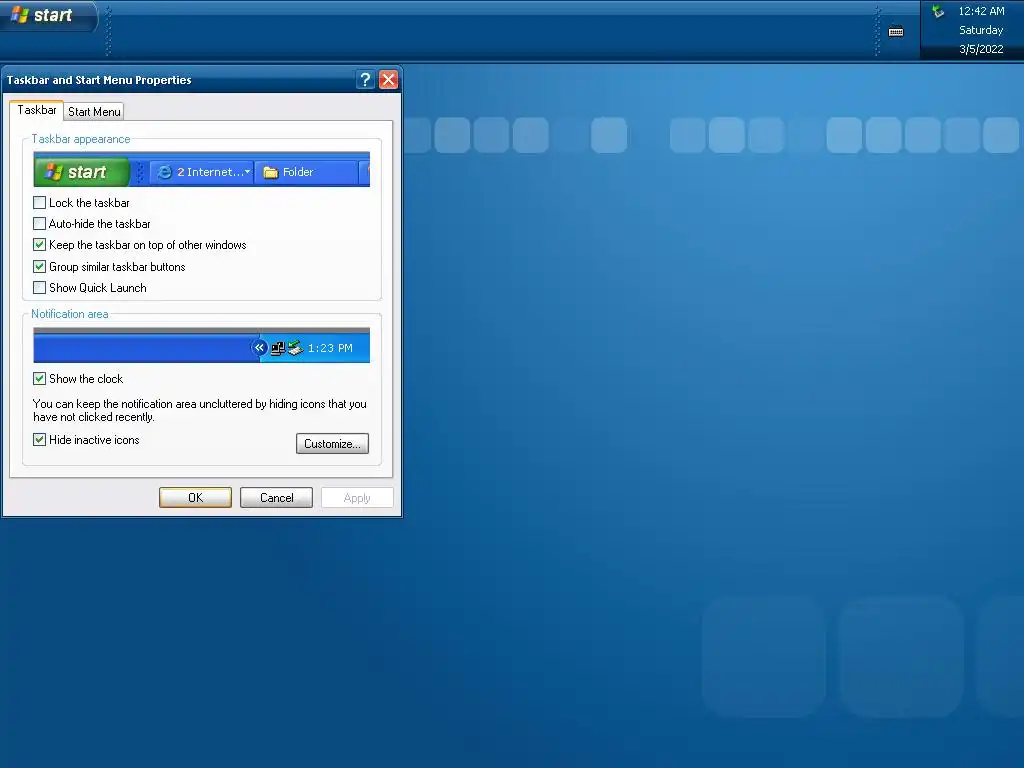This screenshot has width=1024, height=768.
Task: Click the Safely Remove Hardware tray icon
Action: pyautogui.click(x=938, y=11)
